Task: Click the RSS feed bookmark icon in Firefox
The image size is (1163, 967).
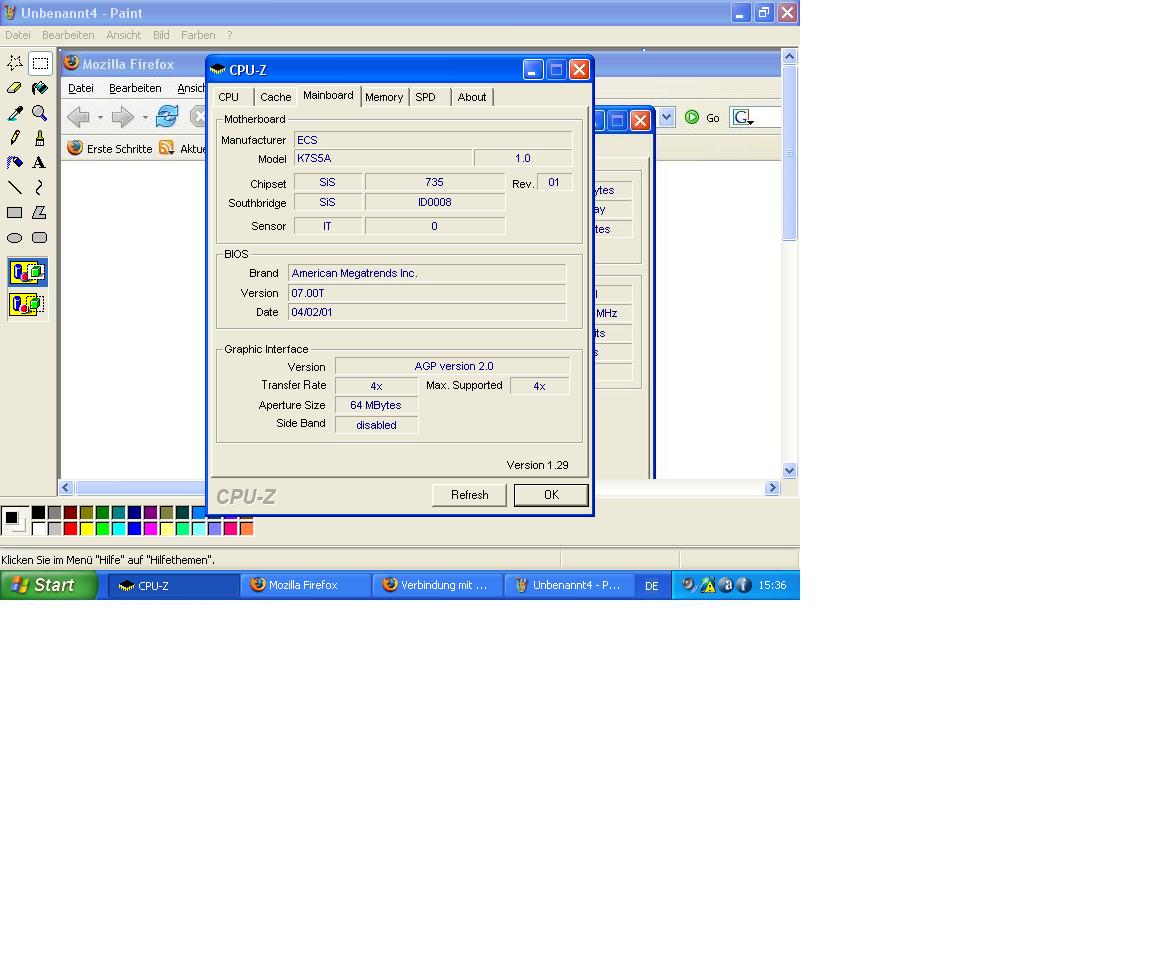Action: click(x=167, y=148)
